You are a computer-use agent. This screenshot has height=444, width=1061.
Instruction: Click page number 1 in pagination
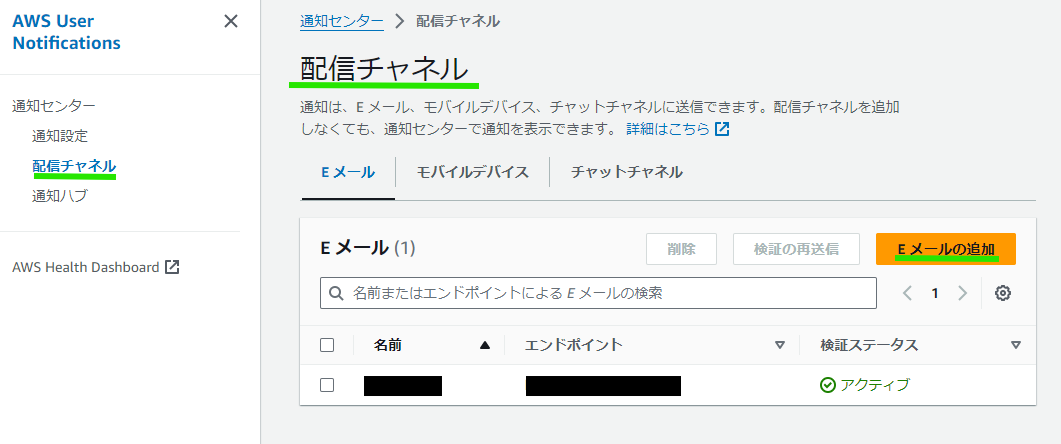935,293
